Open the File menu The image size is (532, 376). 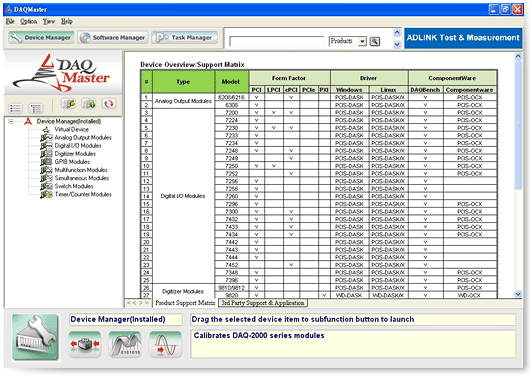pos(10,21)
